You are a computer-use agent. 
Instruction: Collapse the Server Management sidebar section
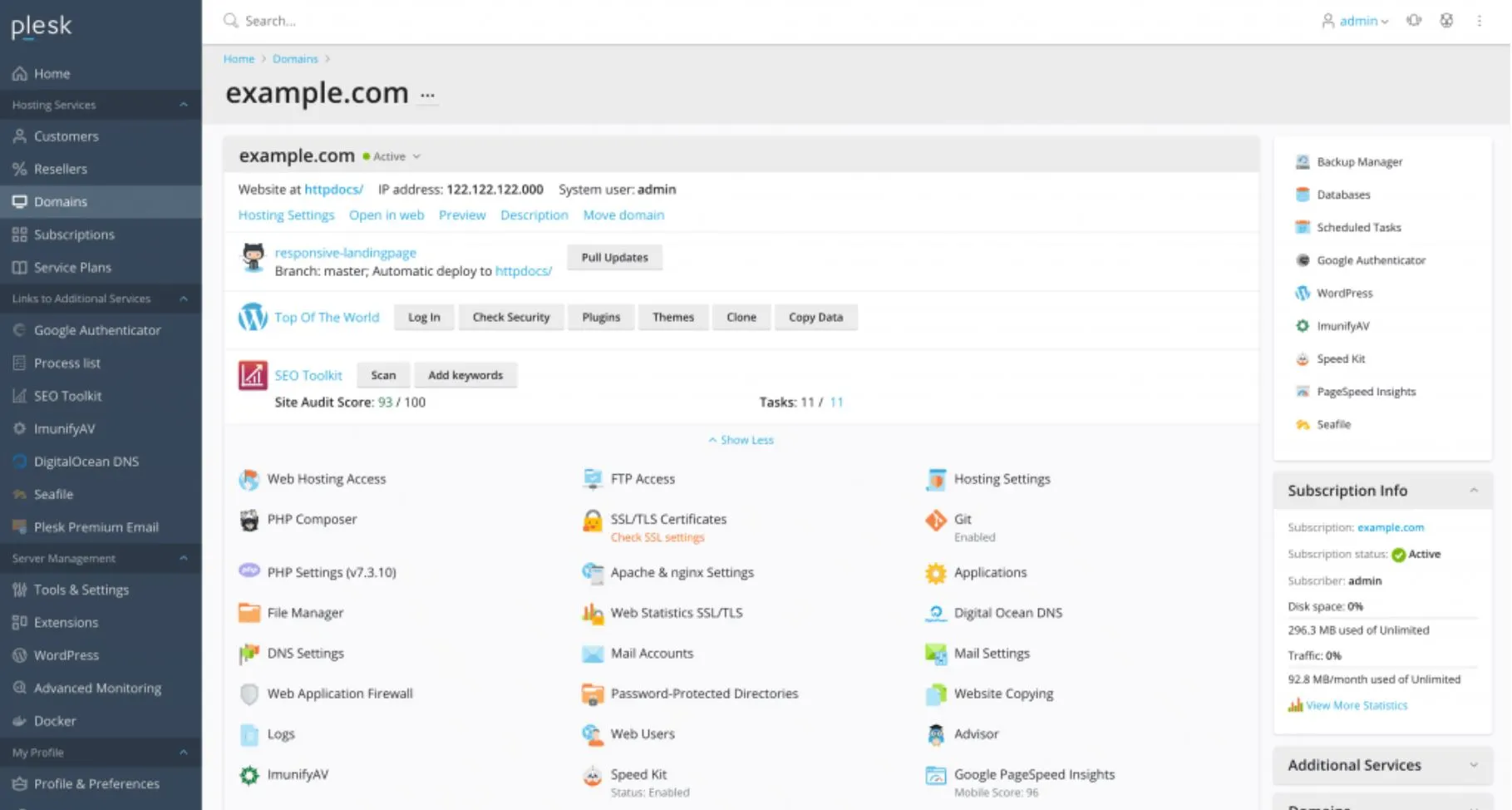coord(184,559)
